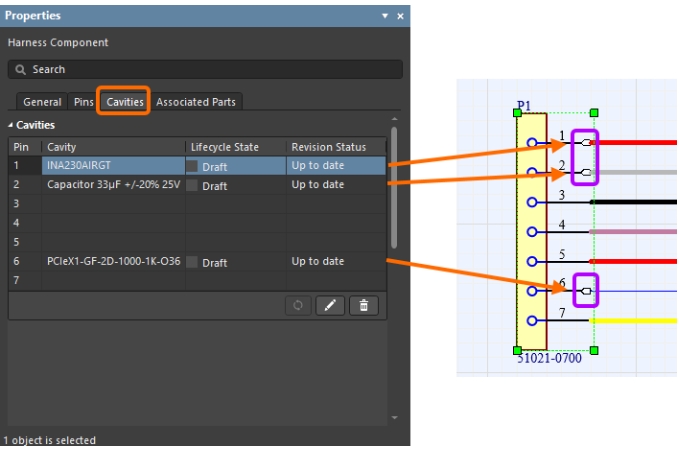Image resolution: width=679 pixels, height=449 pixels.
Task: Click the 51021-0700 component label
Action: tap(549, 358)
